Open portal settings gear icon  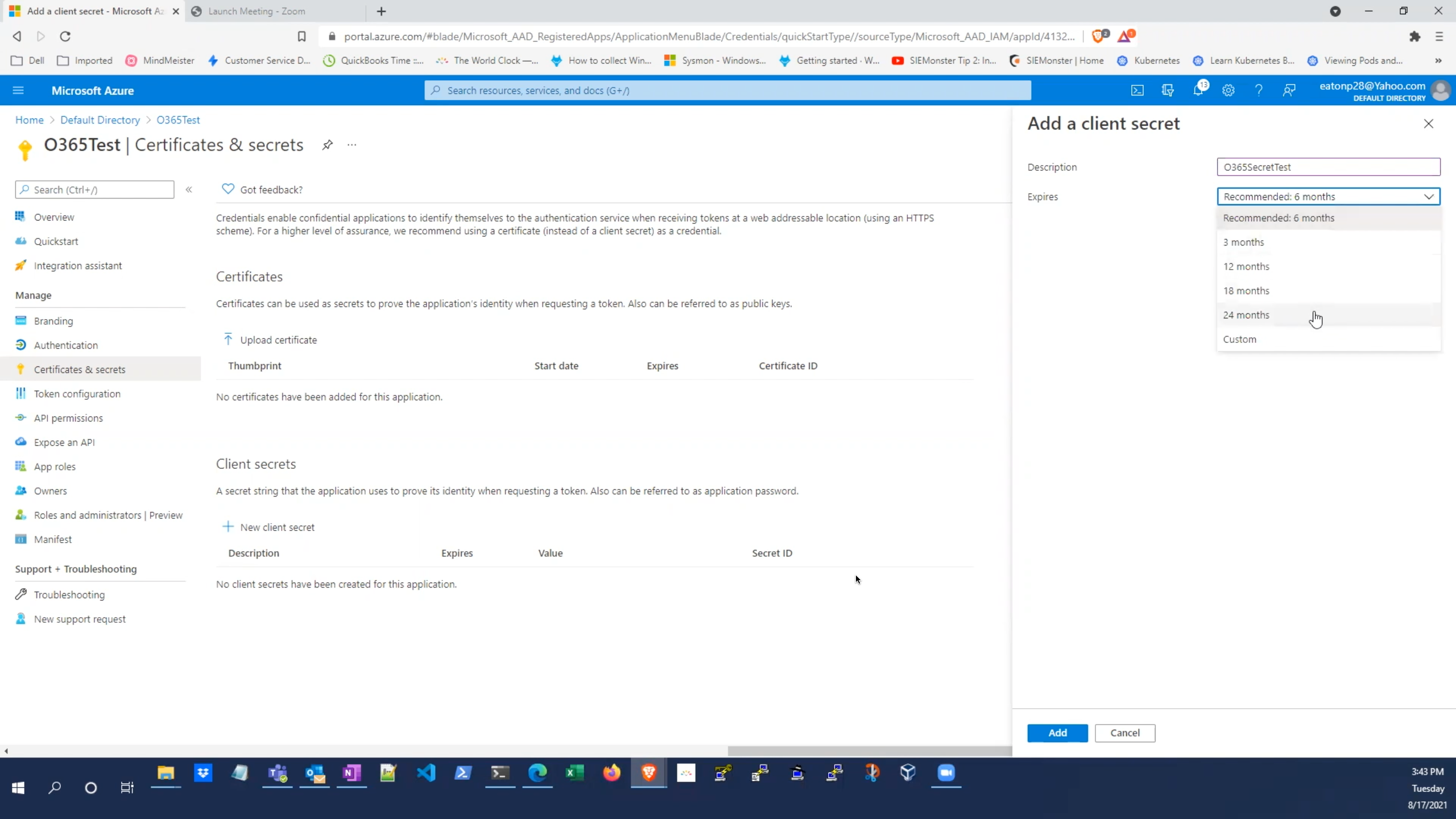tap(1228, 90)
